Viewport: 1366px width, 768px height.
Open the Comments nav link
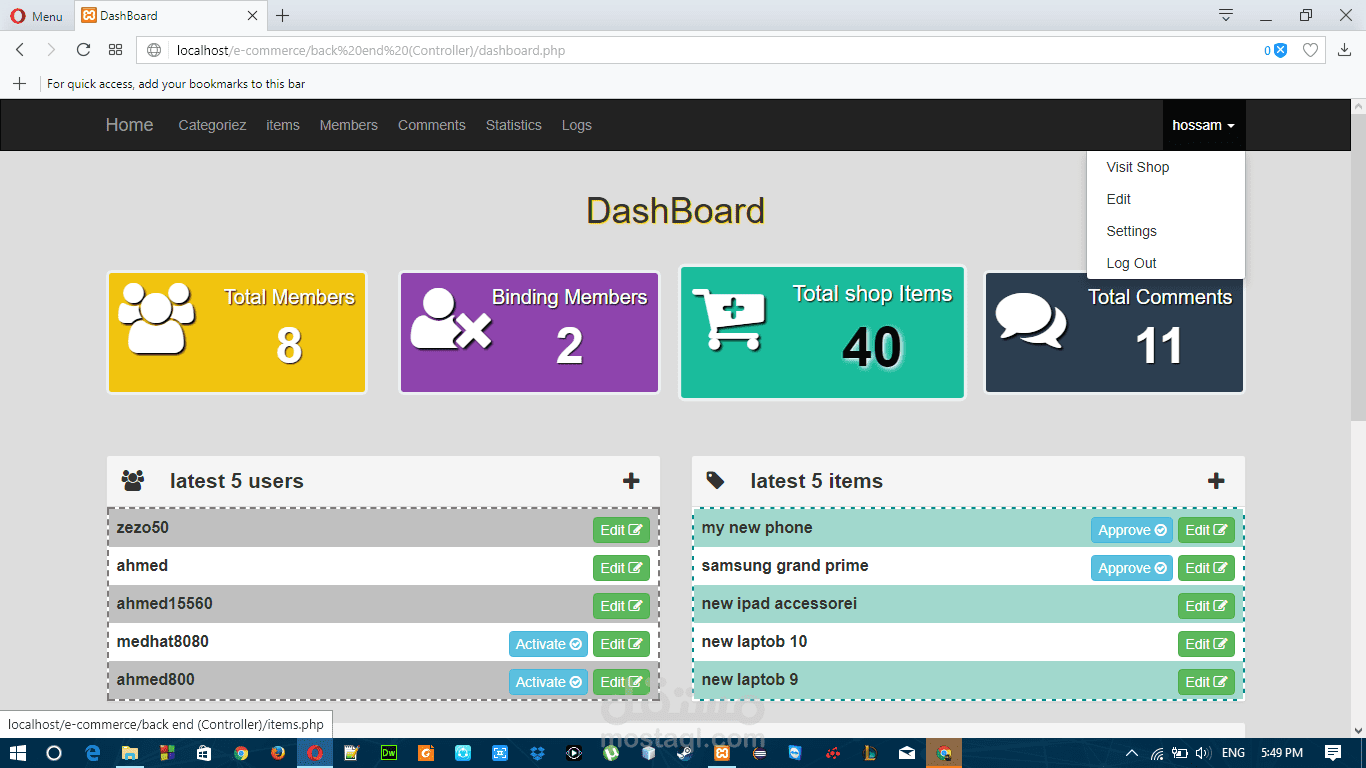[x=432, y=125]
